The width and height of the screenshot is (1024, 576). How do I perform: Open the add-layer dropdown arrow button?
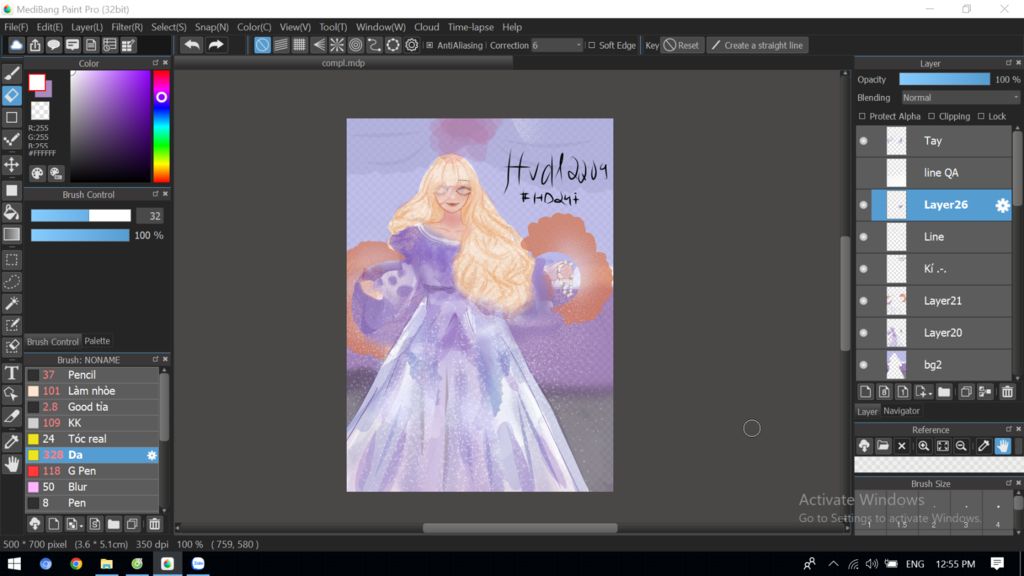click(x=923, y=392)
